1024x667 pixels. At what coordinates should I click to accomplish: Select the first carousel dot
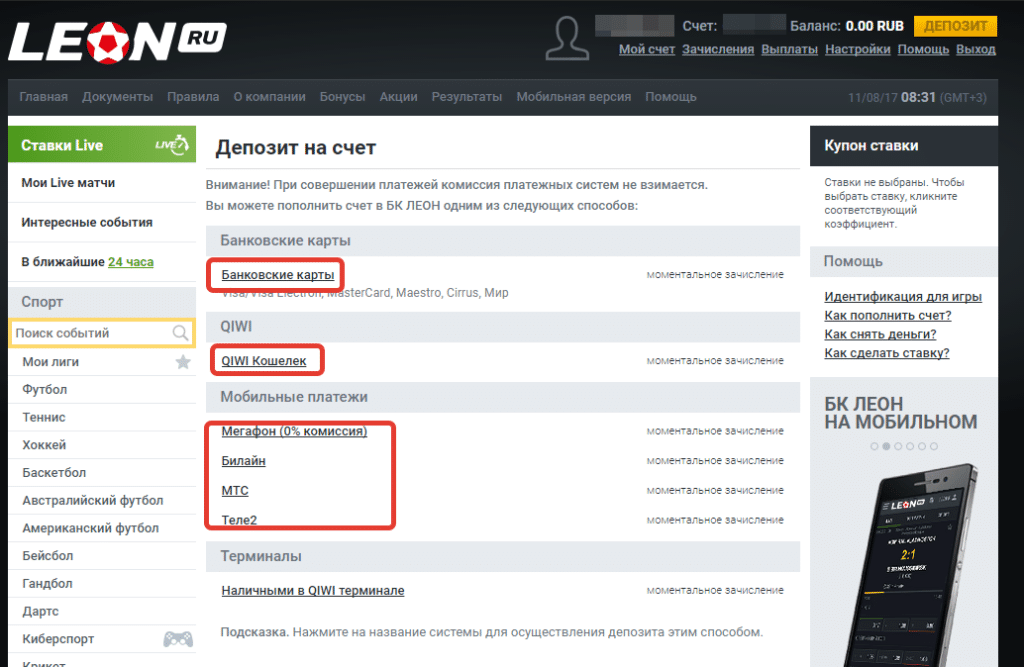pyautogui.click(x=874, y=446)
